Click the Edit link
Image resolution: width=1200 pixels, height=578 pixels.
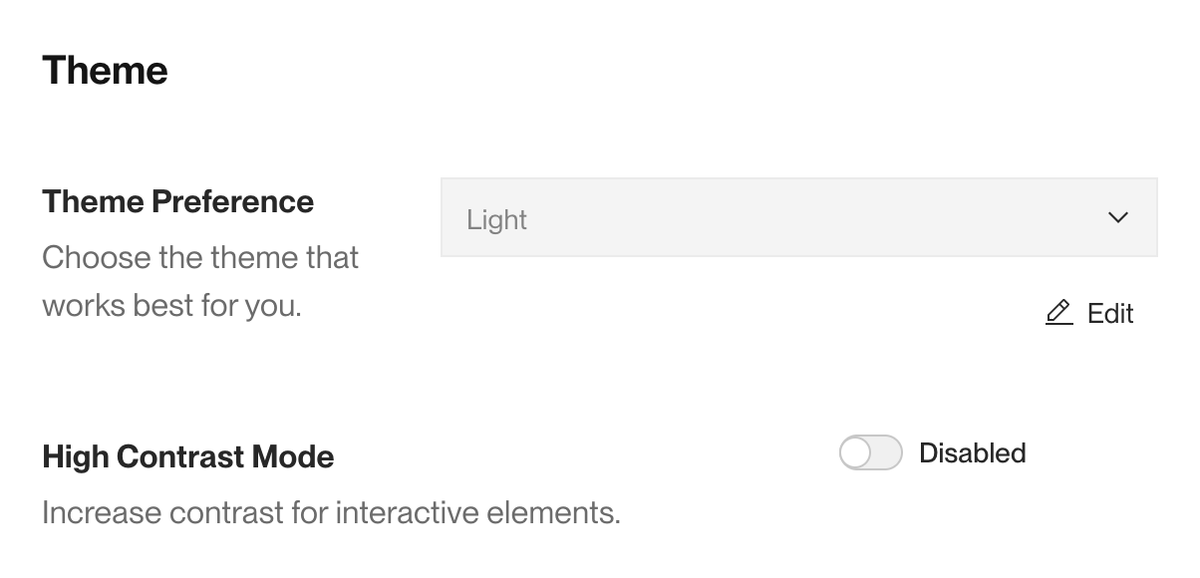pyautogui.click(x=1110, y=313)
